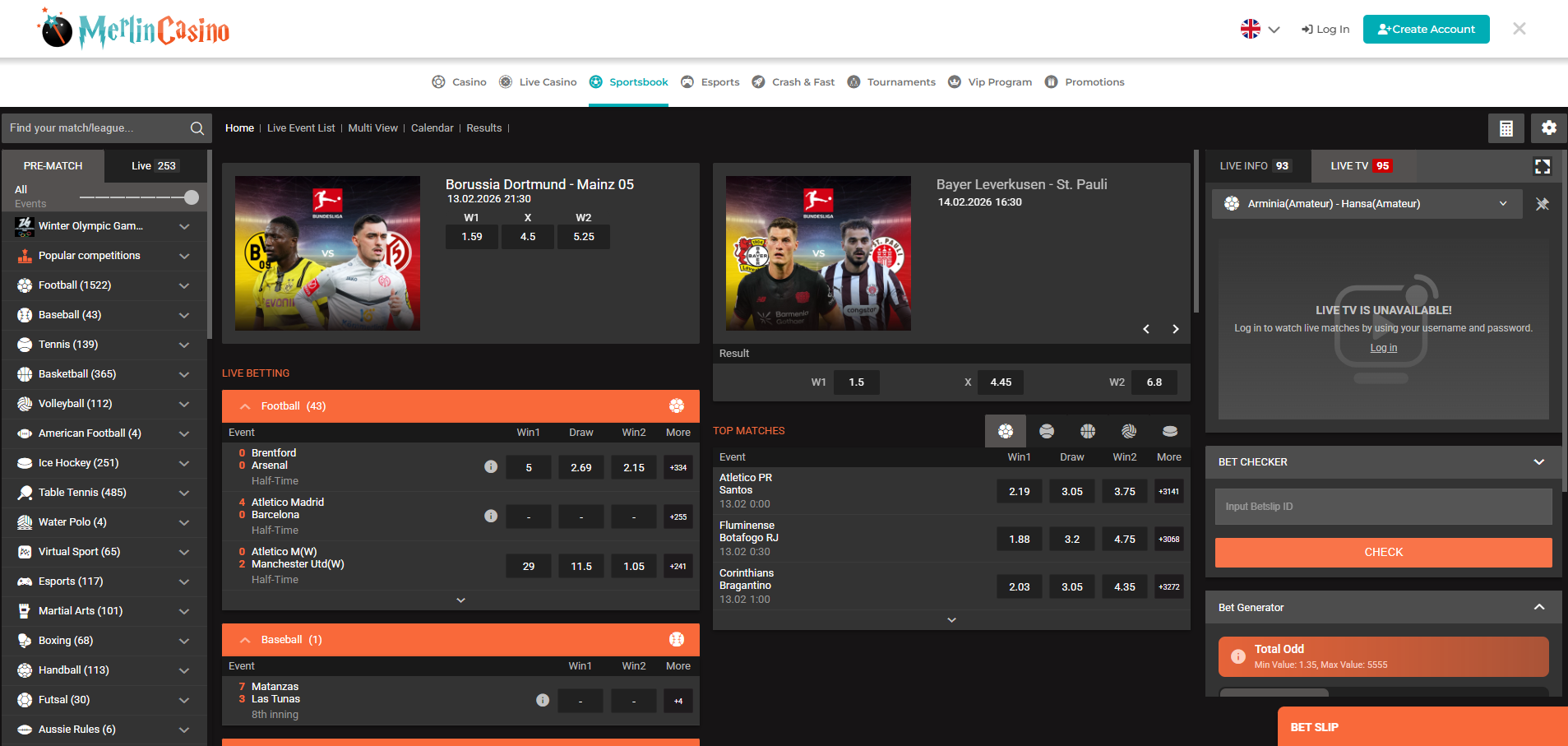
Task: Open language selector with UK flag
Action: (x=1260, y=29)
